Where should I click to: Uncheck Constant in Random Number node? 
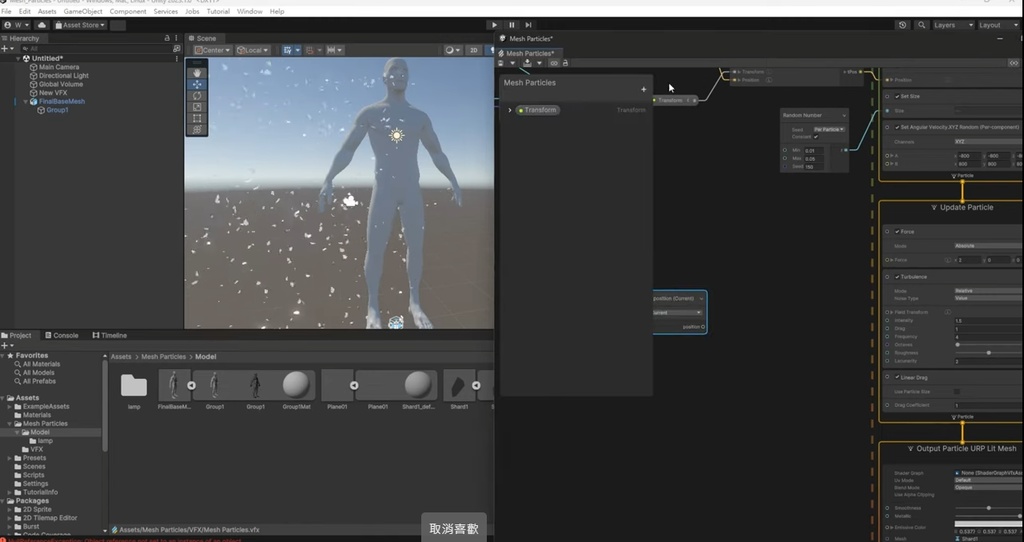pos(816,136)
